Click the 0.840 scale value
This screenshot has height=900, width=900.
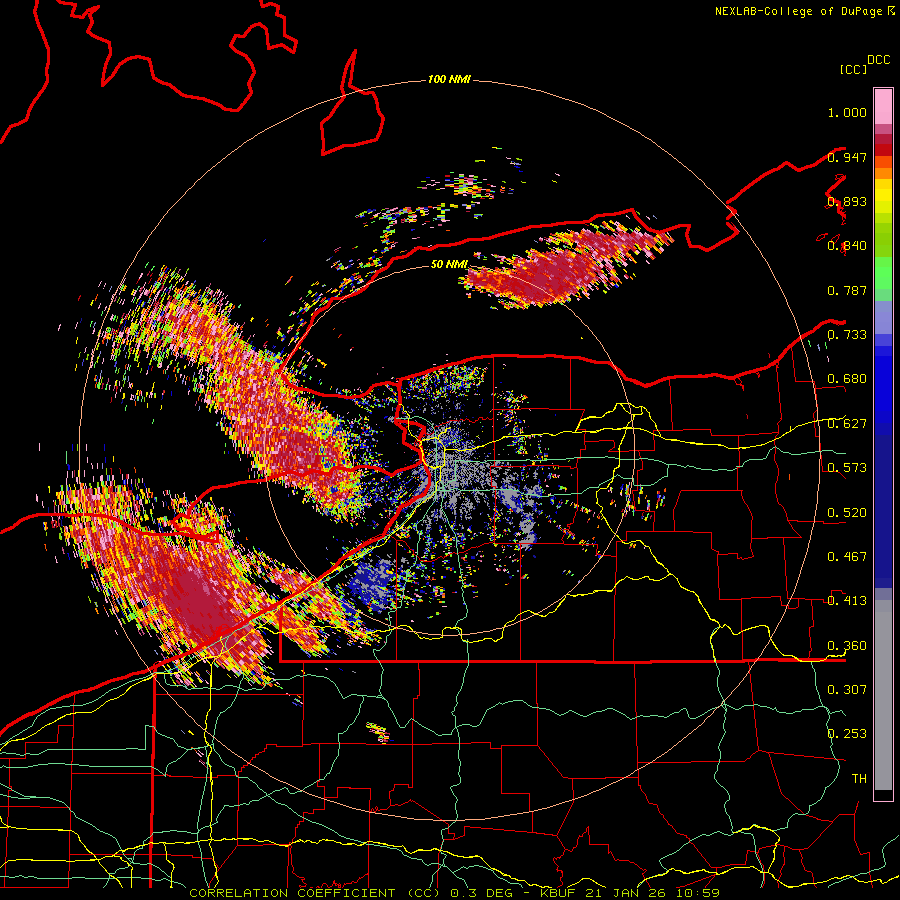[x=847, y=246]
